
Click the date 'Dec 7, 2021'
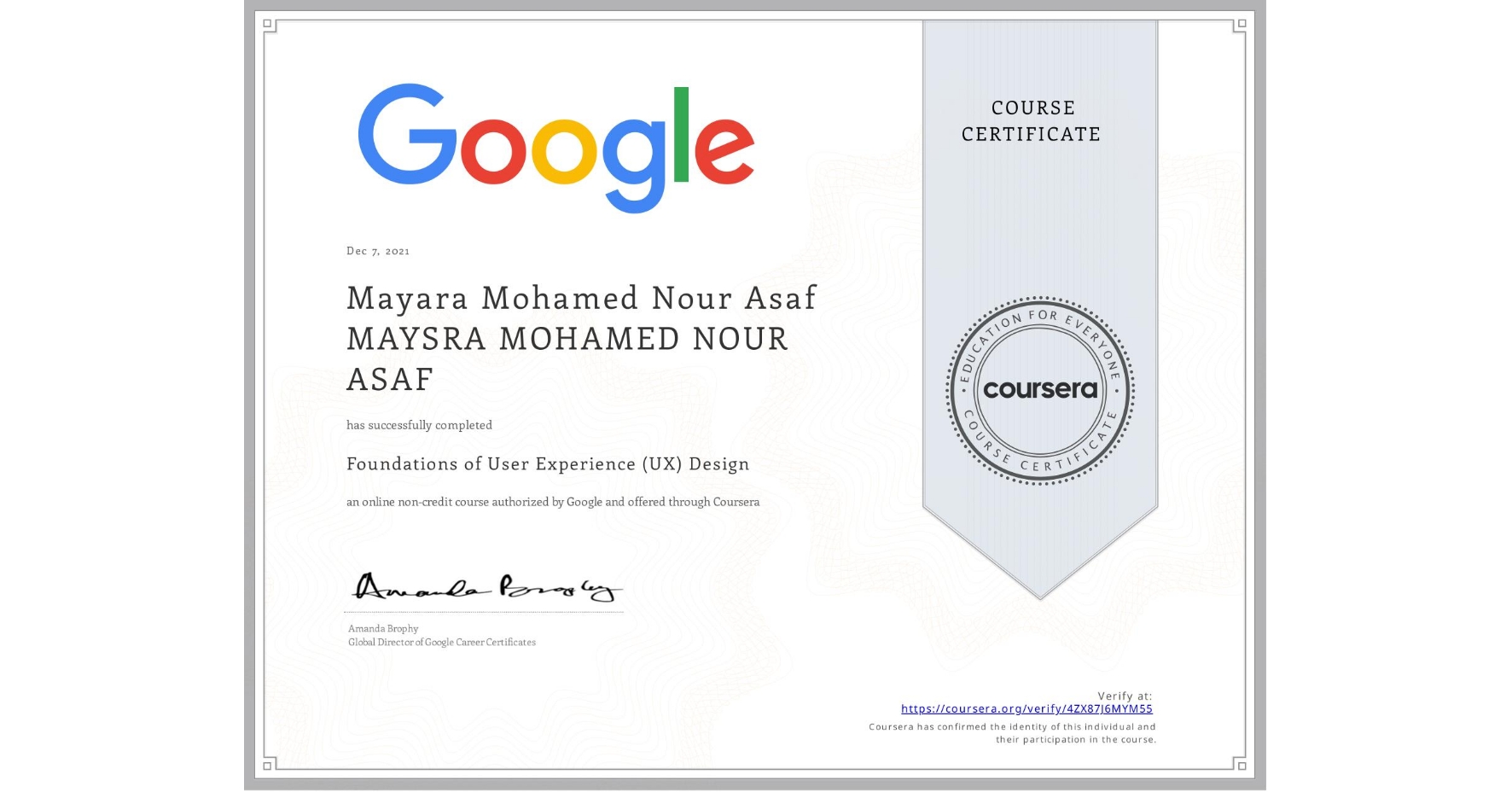376,250
